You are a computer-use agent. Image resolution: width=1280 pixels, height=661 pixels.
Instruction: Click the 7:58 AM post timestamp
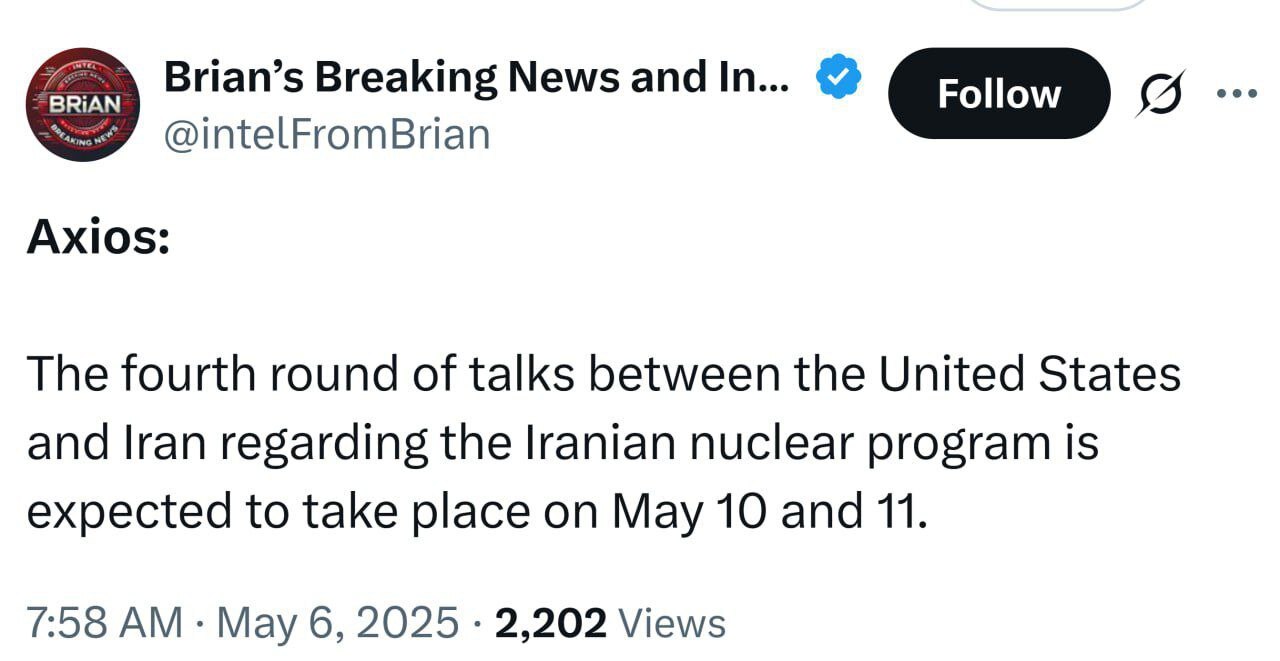point(104,622)
